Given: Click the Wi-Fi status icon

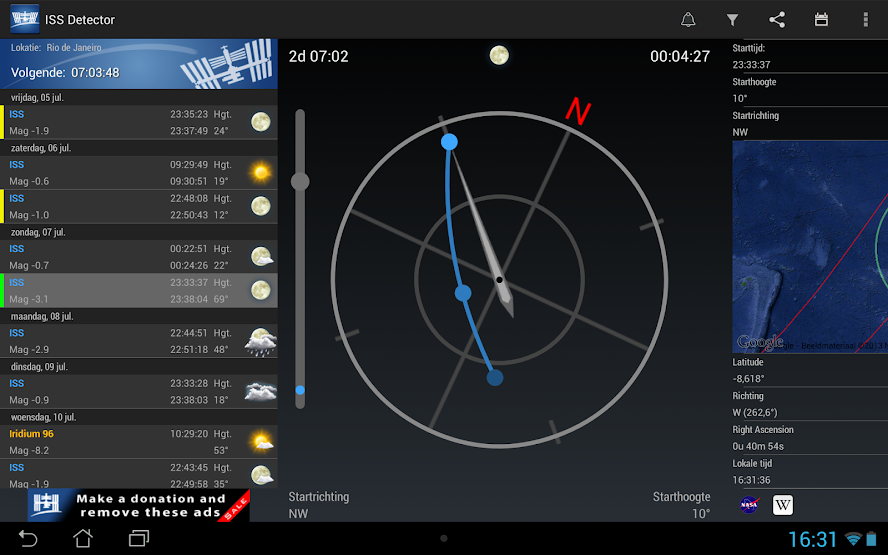Looking at the screenshot, I should click(853, 539).
